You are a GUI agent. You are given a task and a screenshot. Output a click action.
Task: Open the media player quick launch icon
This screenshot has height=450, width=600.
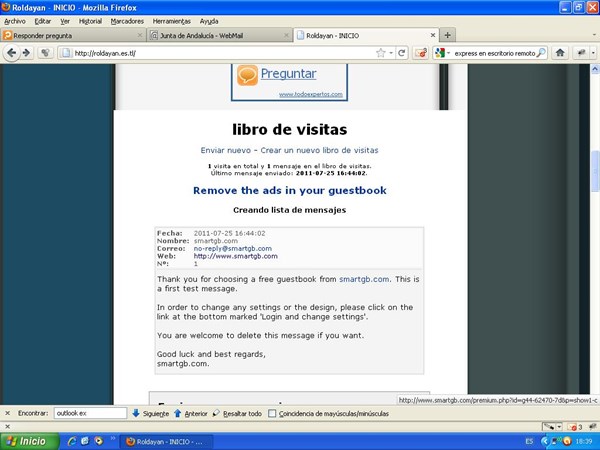pyautogui.click(x=99, y=441)
